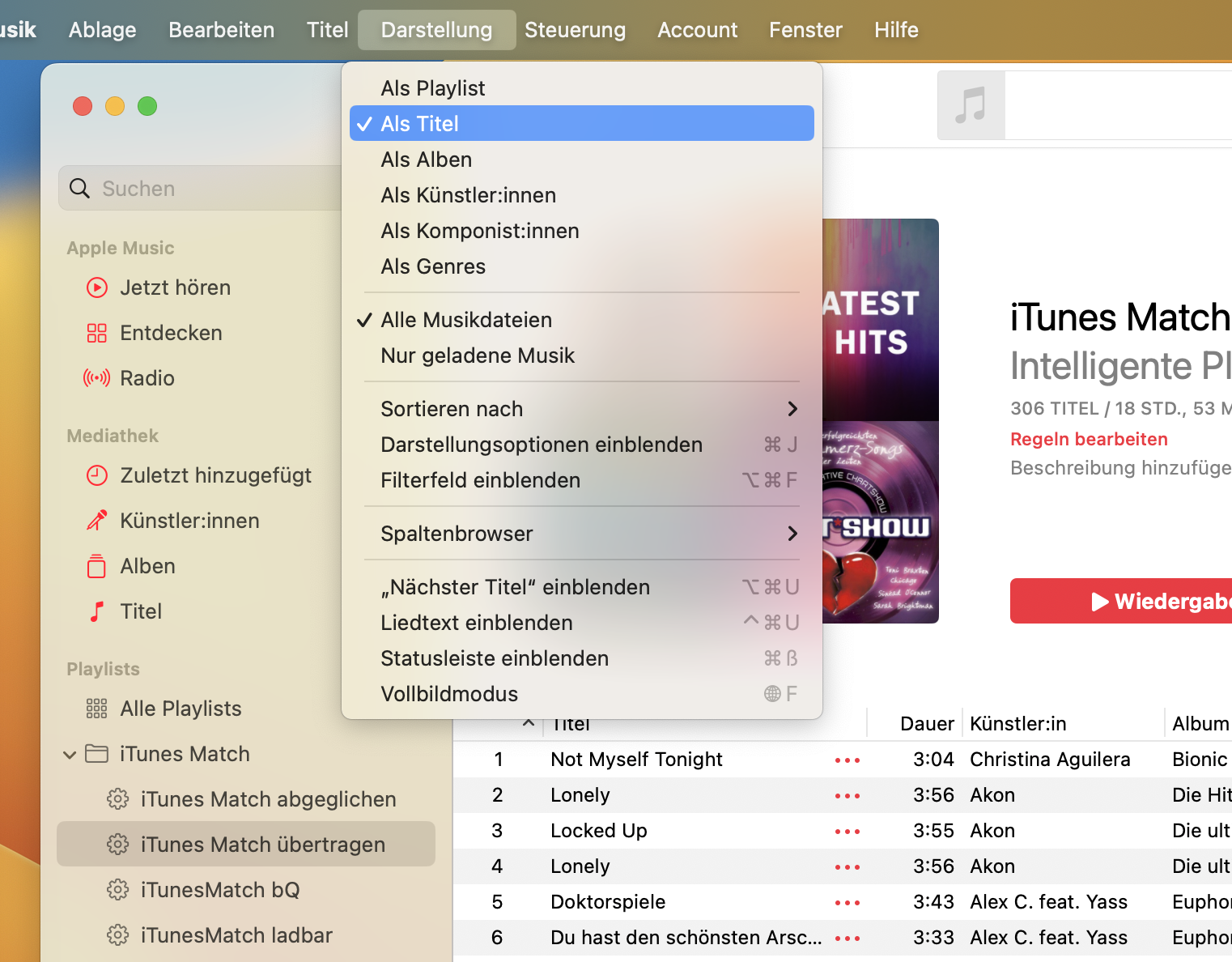Viewport: 1232px width, 962px height.
Task: Toggle Statusleiste einblenden menu entry
Action: coord(582,658)
